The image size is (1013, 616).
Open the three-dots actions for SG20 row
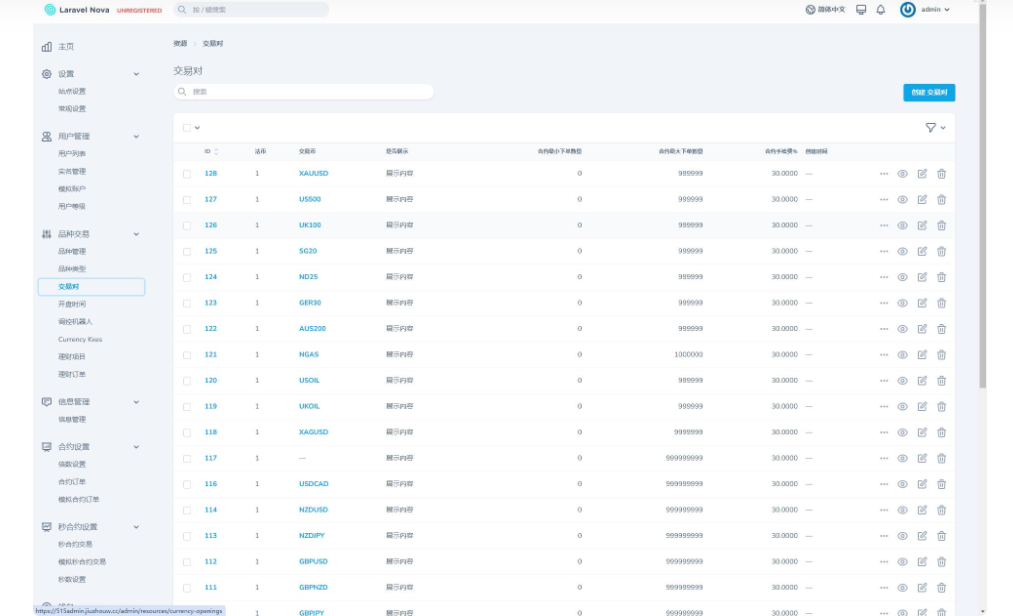(883, 251)
